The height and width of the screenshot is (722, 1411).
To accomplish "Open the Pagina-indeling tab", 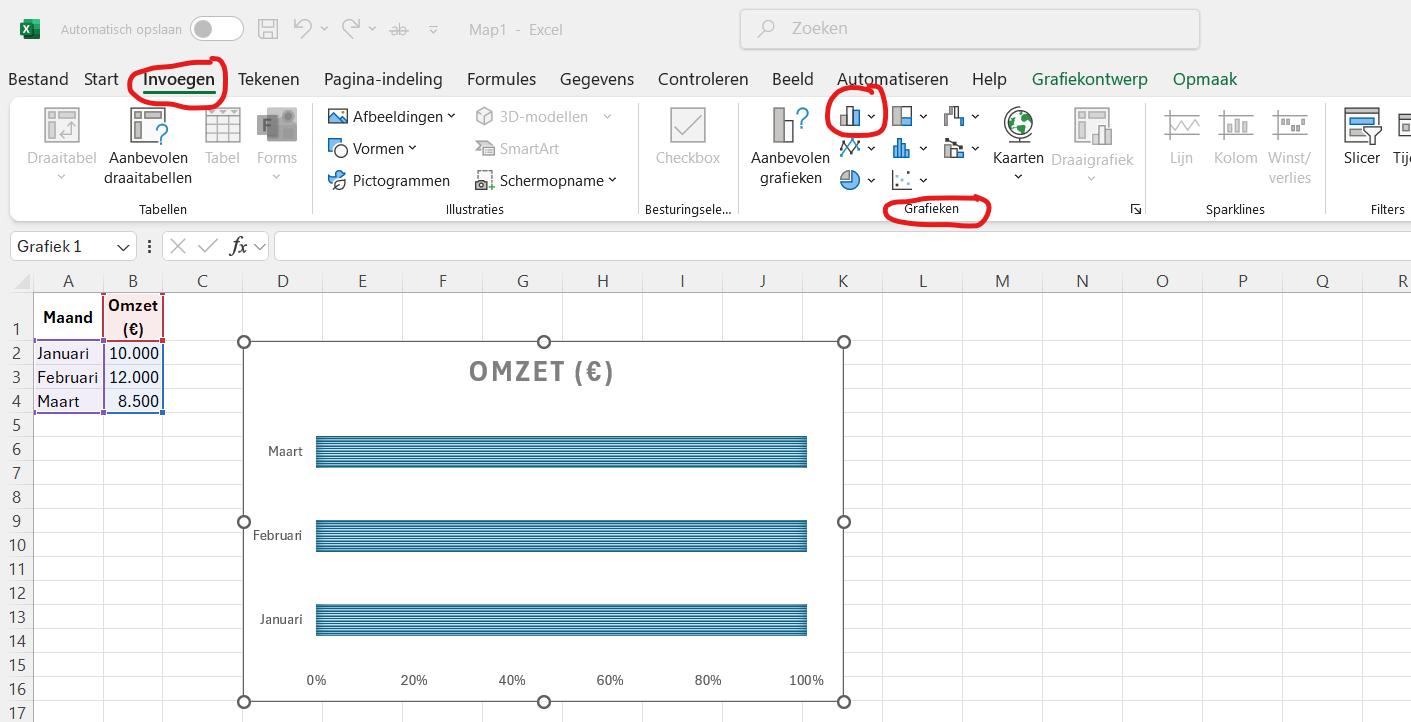I will [x=383, y=79].
